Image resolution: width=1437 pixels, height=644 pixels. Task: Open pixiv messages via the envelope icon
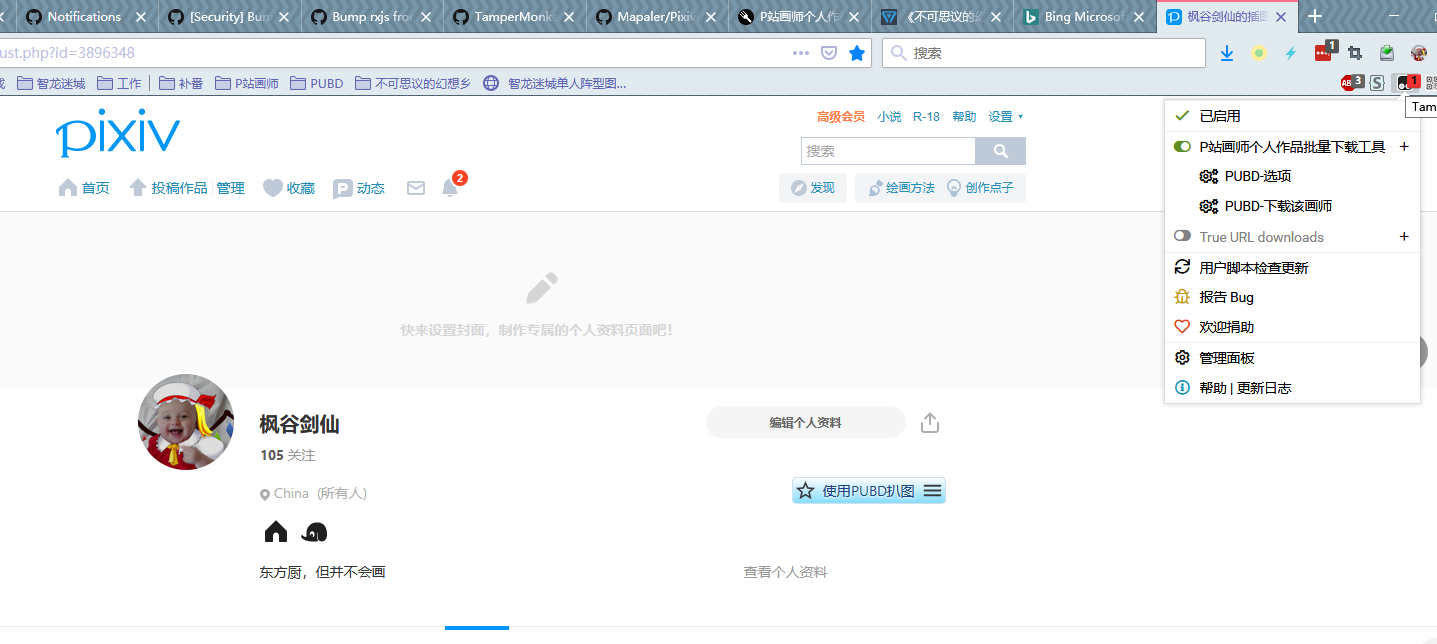[415, 187]
